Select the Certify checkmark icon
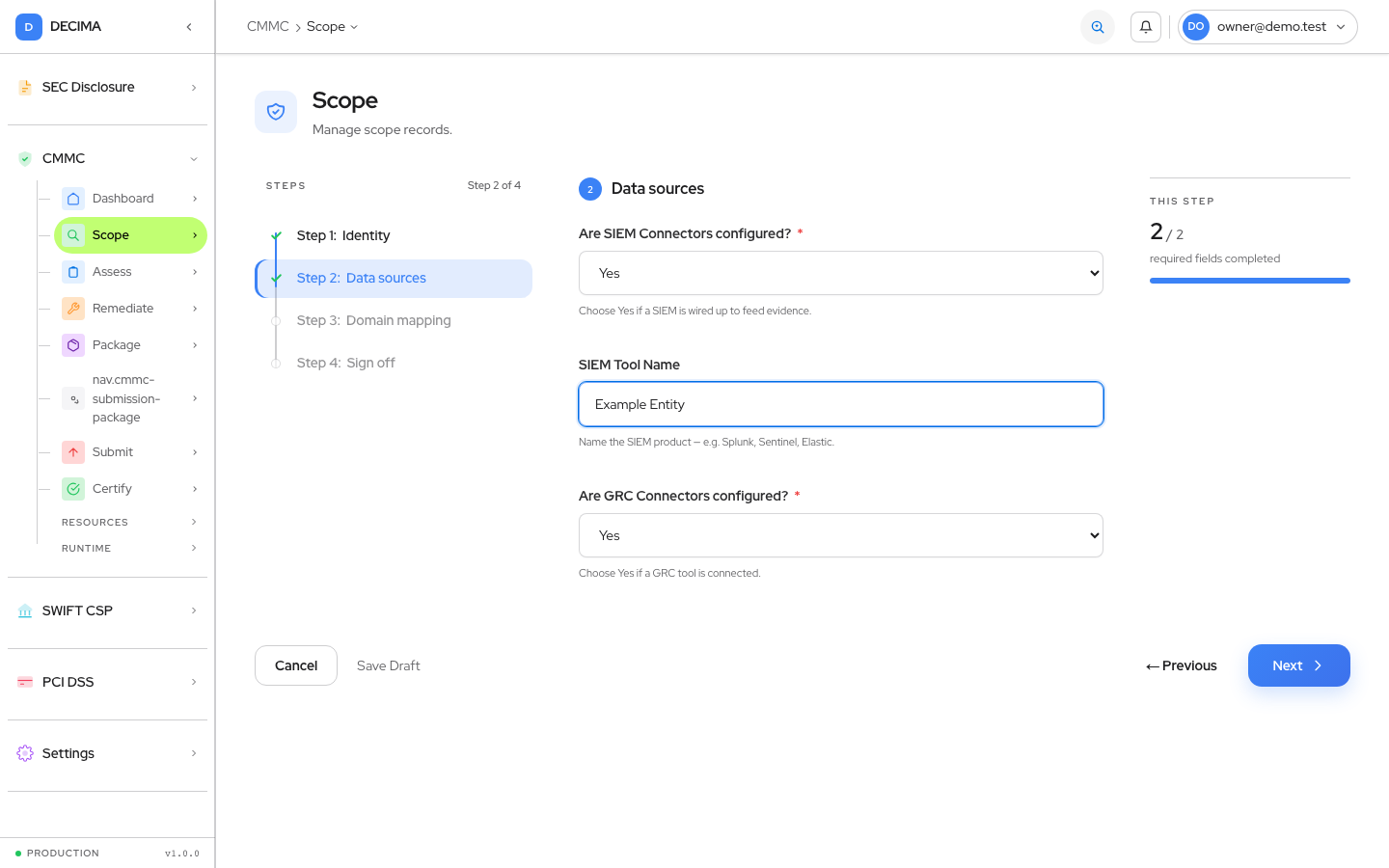The height and width of the screenshot is (868, 1389). point(73,489)
